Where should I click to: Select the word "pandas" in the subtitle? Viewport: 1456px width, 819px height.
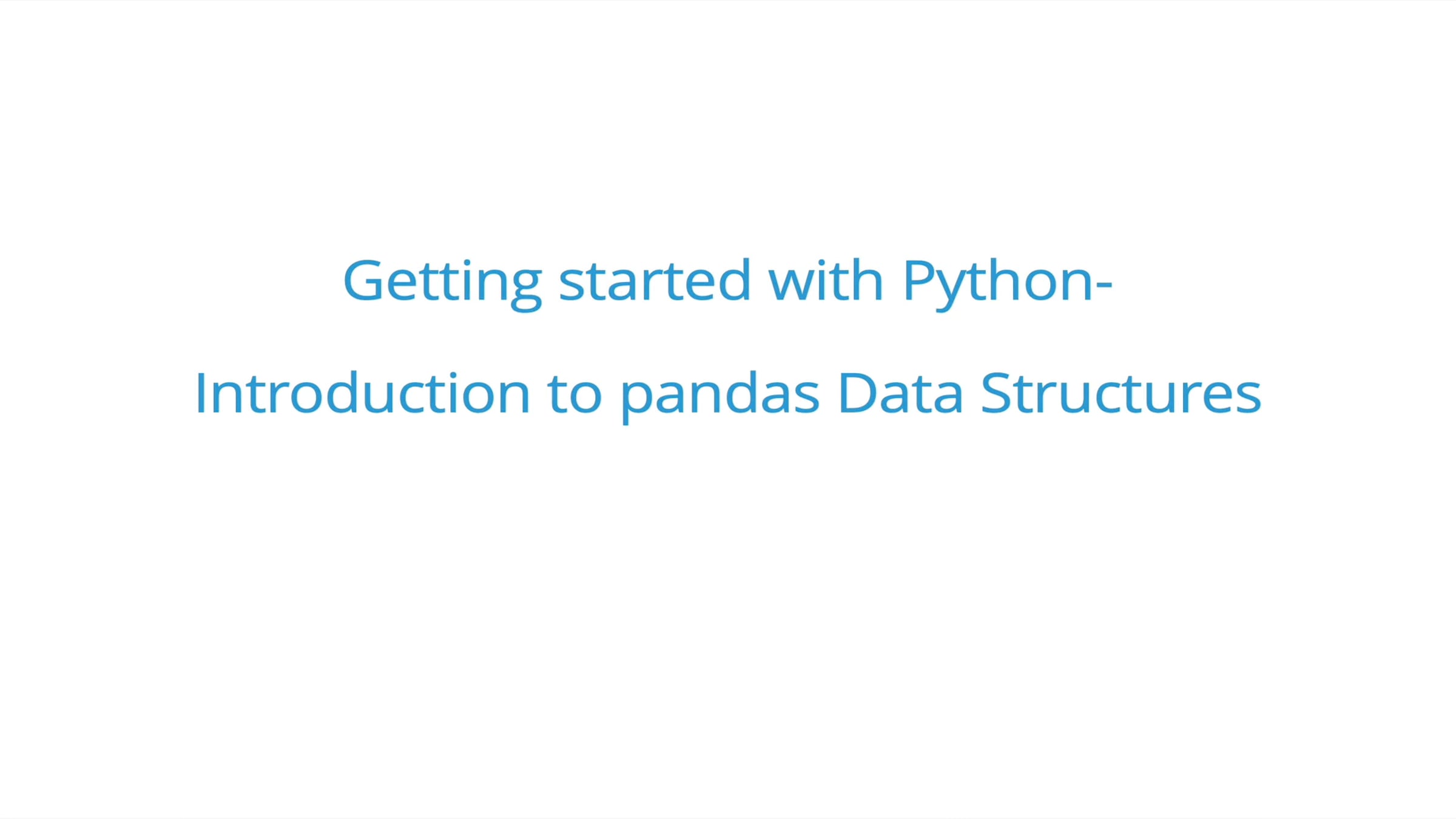pyautogui.click(x=720, y=395)
